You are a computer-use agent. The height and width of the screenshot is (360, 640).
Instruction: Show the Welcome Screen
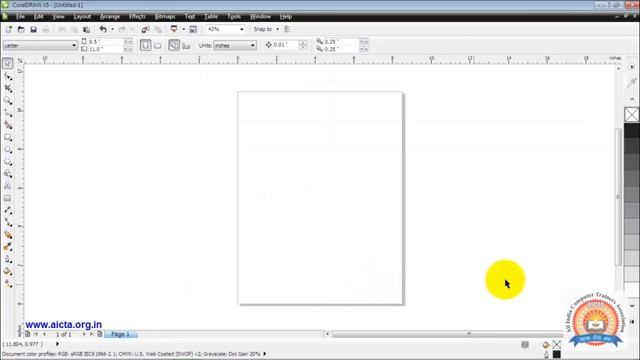[x=193, y=29]
